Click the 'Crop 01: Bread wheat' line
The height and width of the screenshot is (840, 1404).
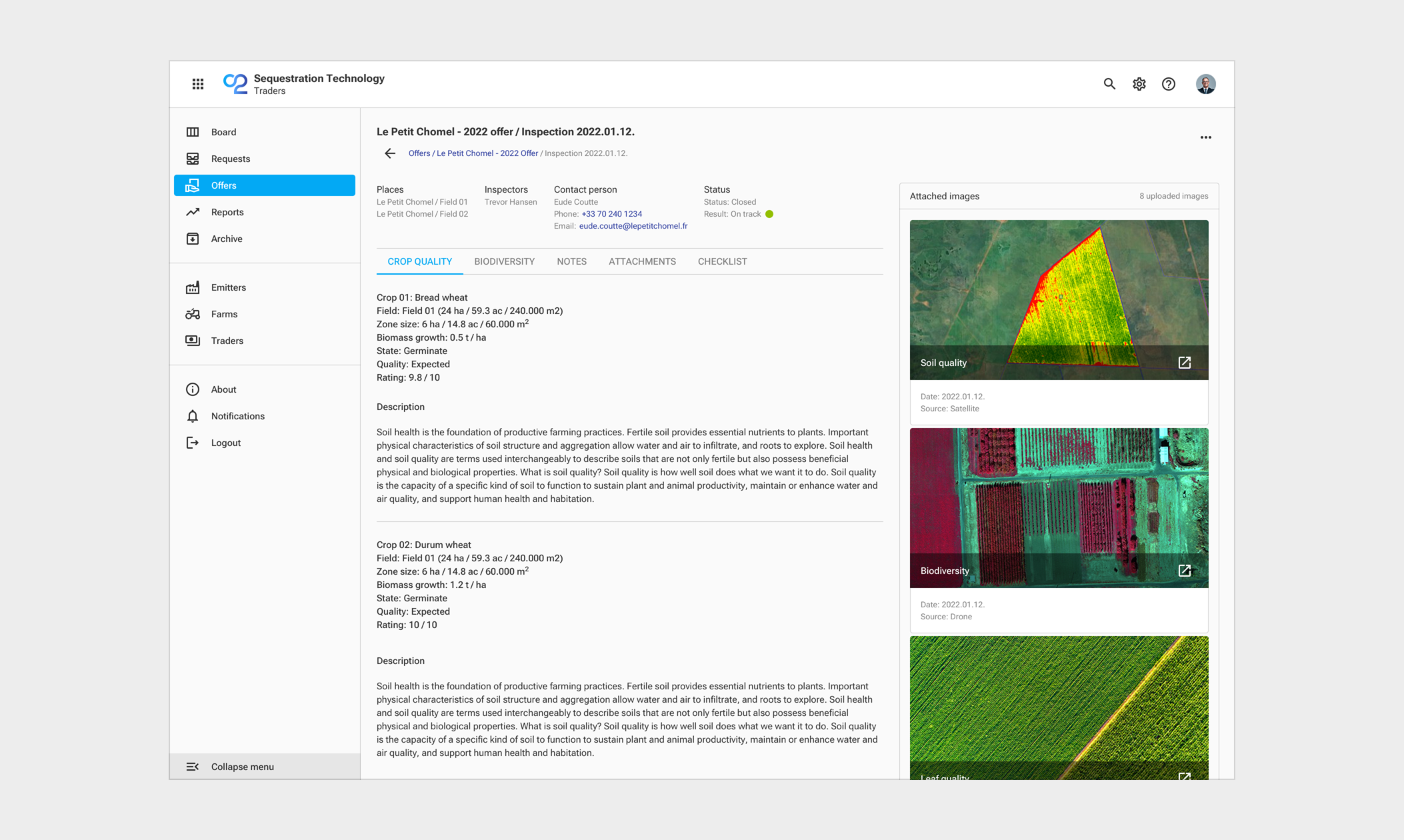pos(422,297)
